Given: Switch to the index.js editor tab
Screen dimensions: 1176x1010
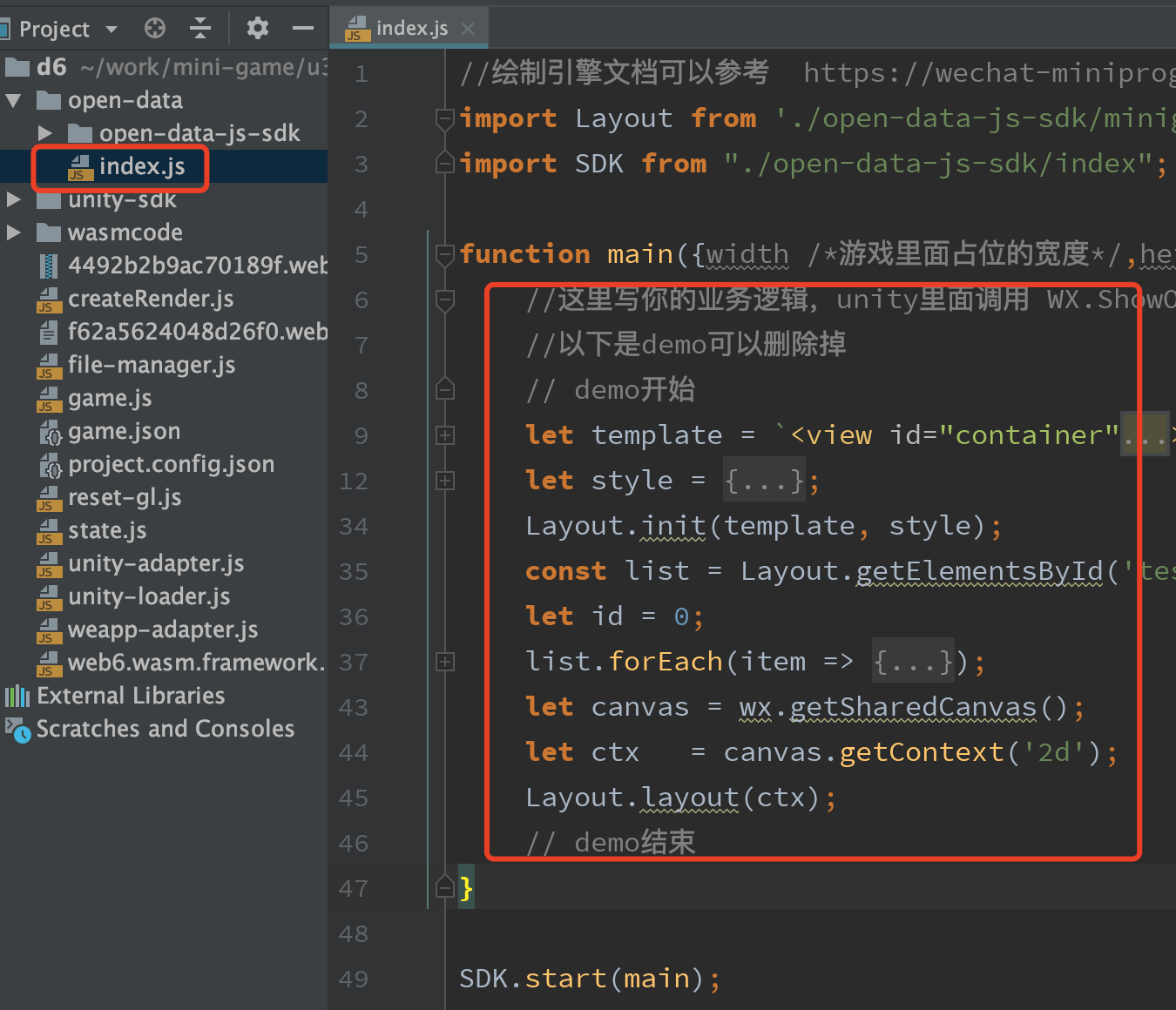Looking at the screenshot, I should tap(411, 29).
